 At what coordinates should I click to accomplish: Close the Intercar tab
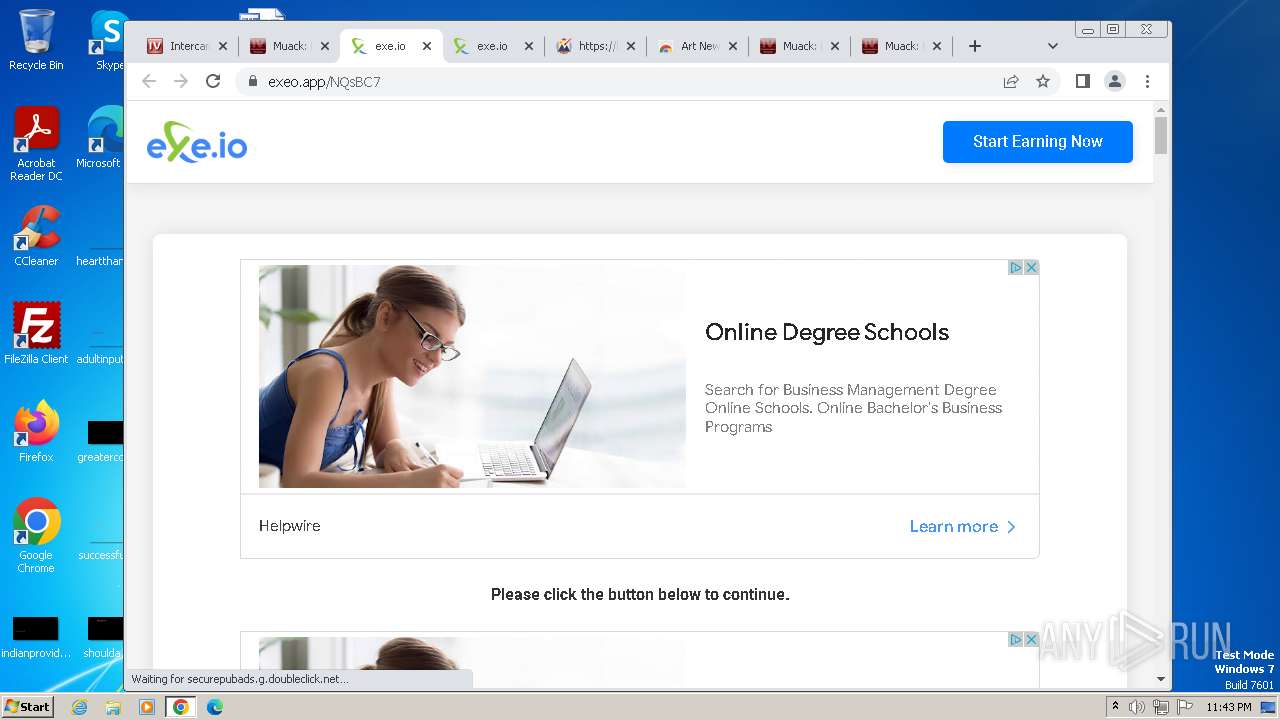click(223, 46)
